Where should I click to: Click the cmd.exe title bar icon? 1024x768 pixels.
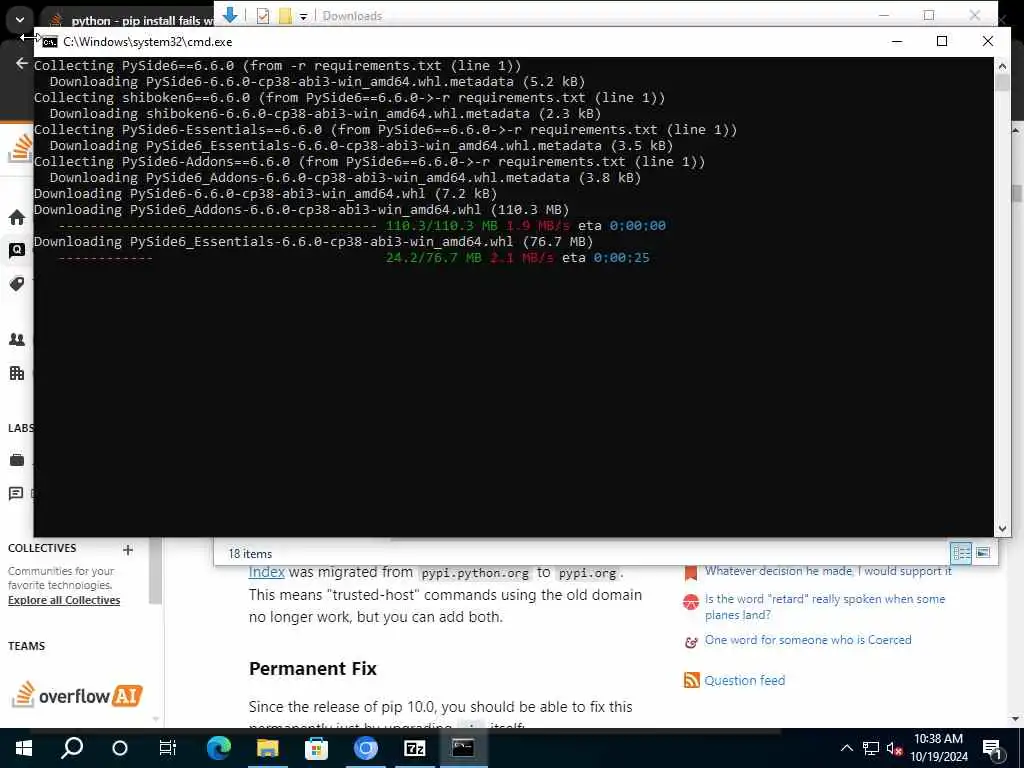50,42
